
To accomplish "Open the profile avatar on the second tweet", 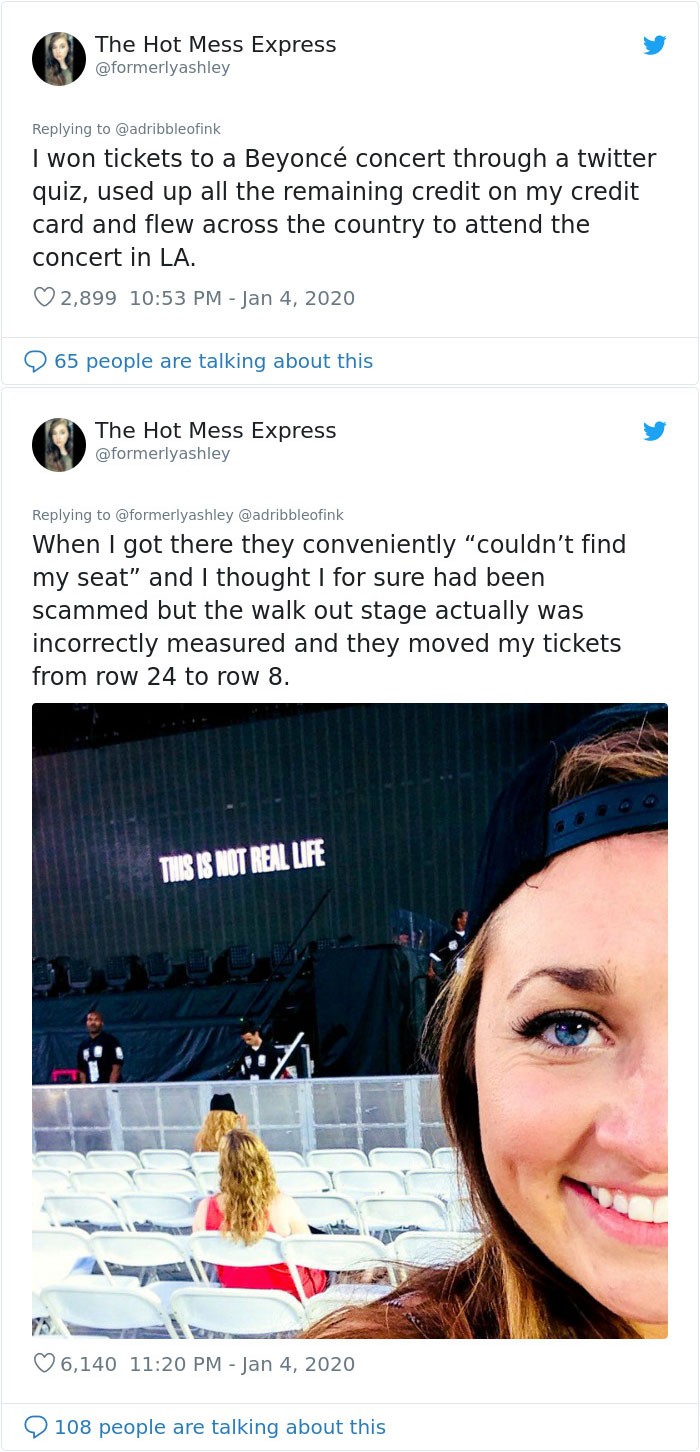I will pos(58,445).
